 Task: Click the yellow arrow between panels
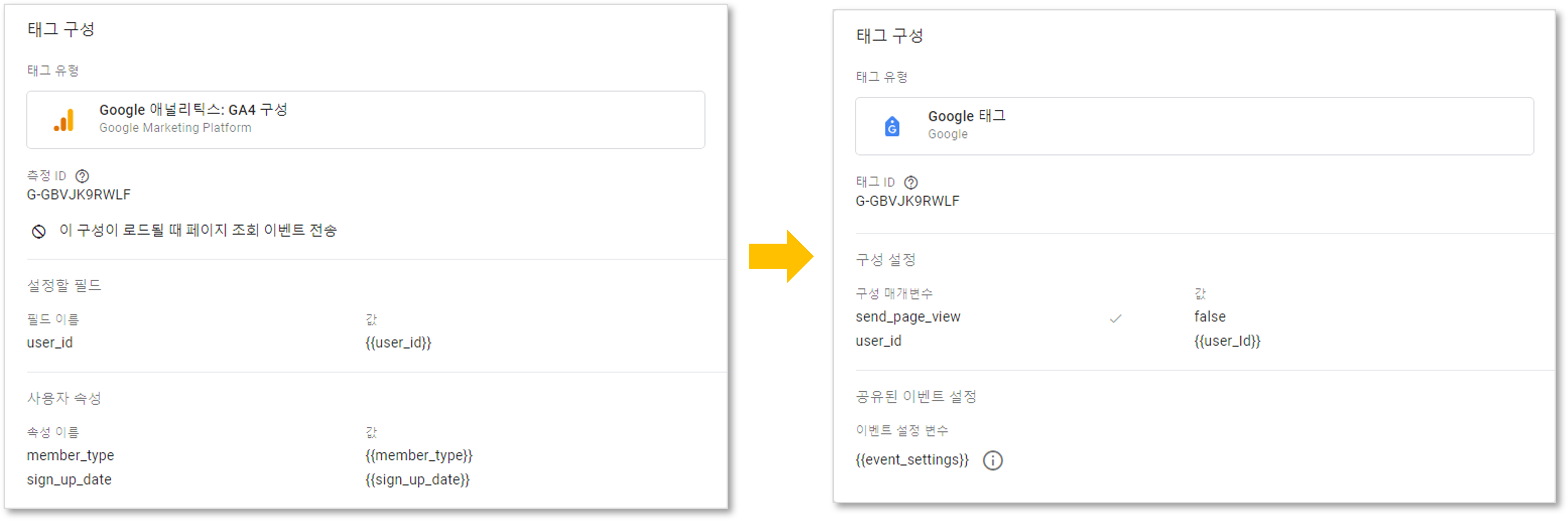(781, 256)
